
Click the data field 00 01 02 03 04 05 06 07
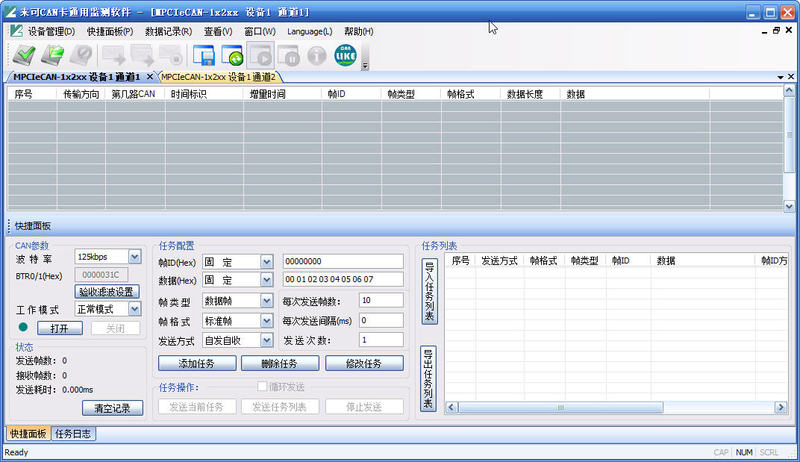point(343,279)
